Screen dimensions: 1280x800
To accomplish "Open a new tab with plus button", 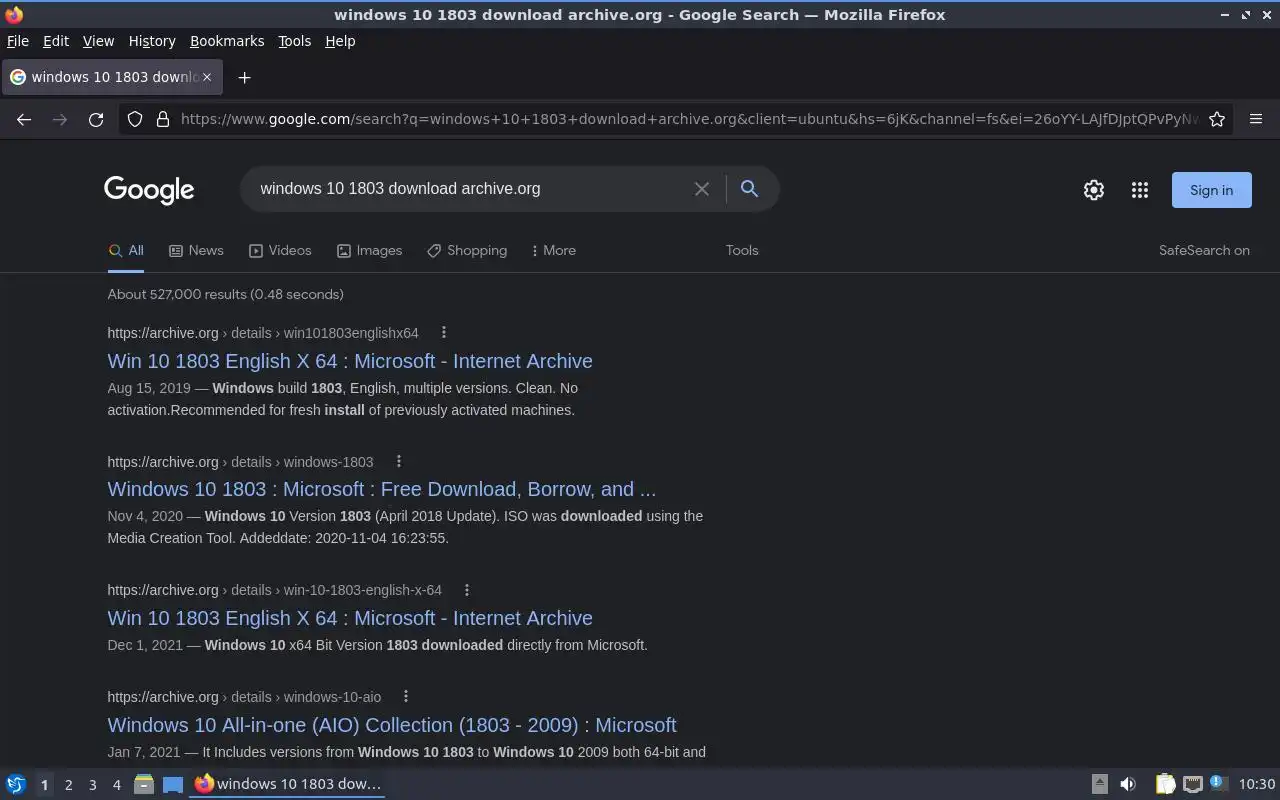I will pos(244,77).
